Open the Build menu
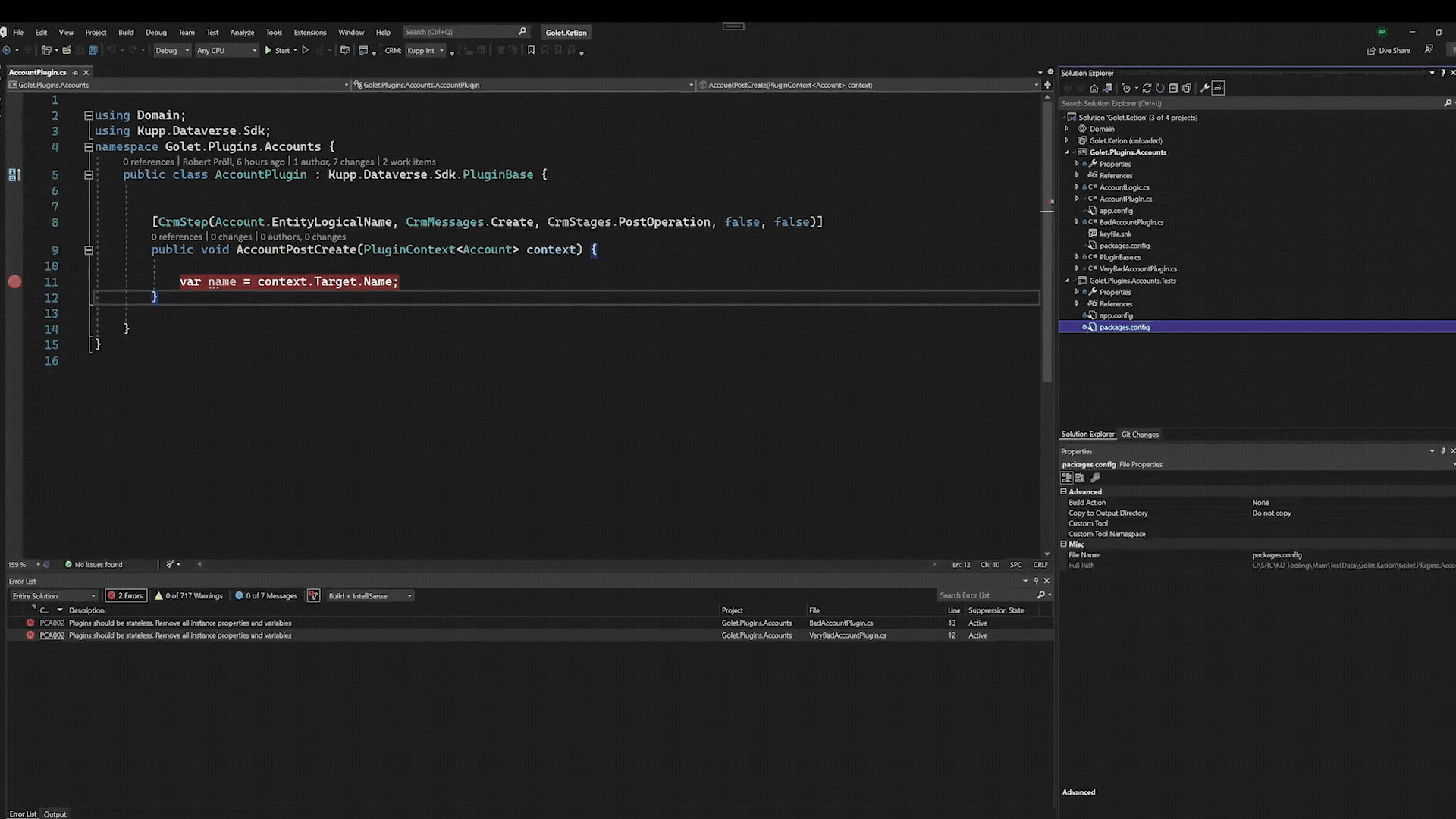 pyautogui.click(x=126, y=32)
